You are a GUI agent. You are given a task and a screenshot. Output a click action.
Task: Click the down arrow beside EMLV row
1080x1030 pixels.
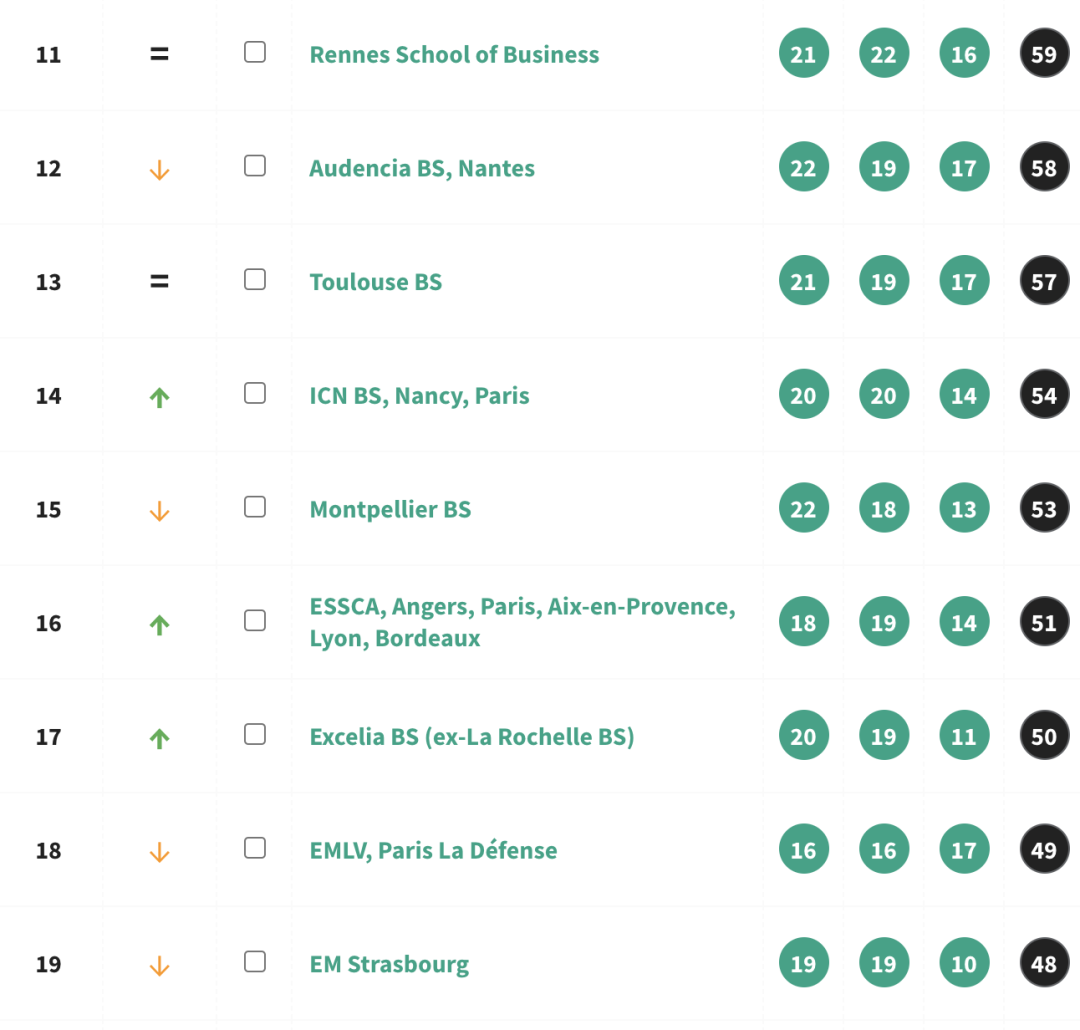pos(159,853)
